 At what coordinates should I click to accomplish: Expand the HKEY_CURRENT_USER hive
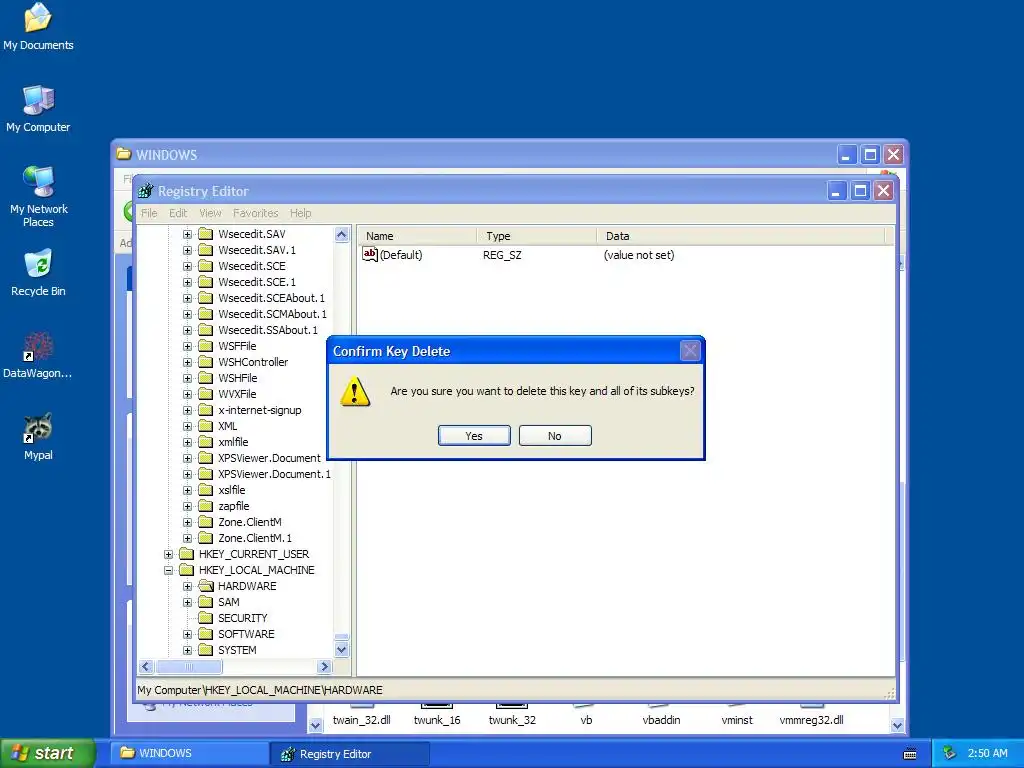(x=168, y=554)
